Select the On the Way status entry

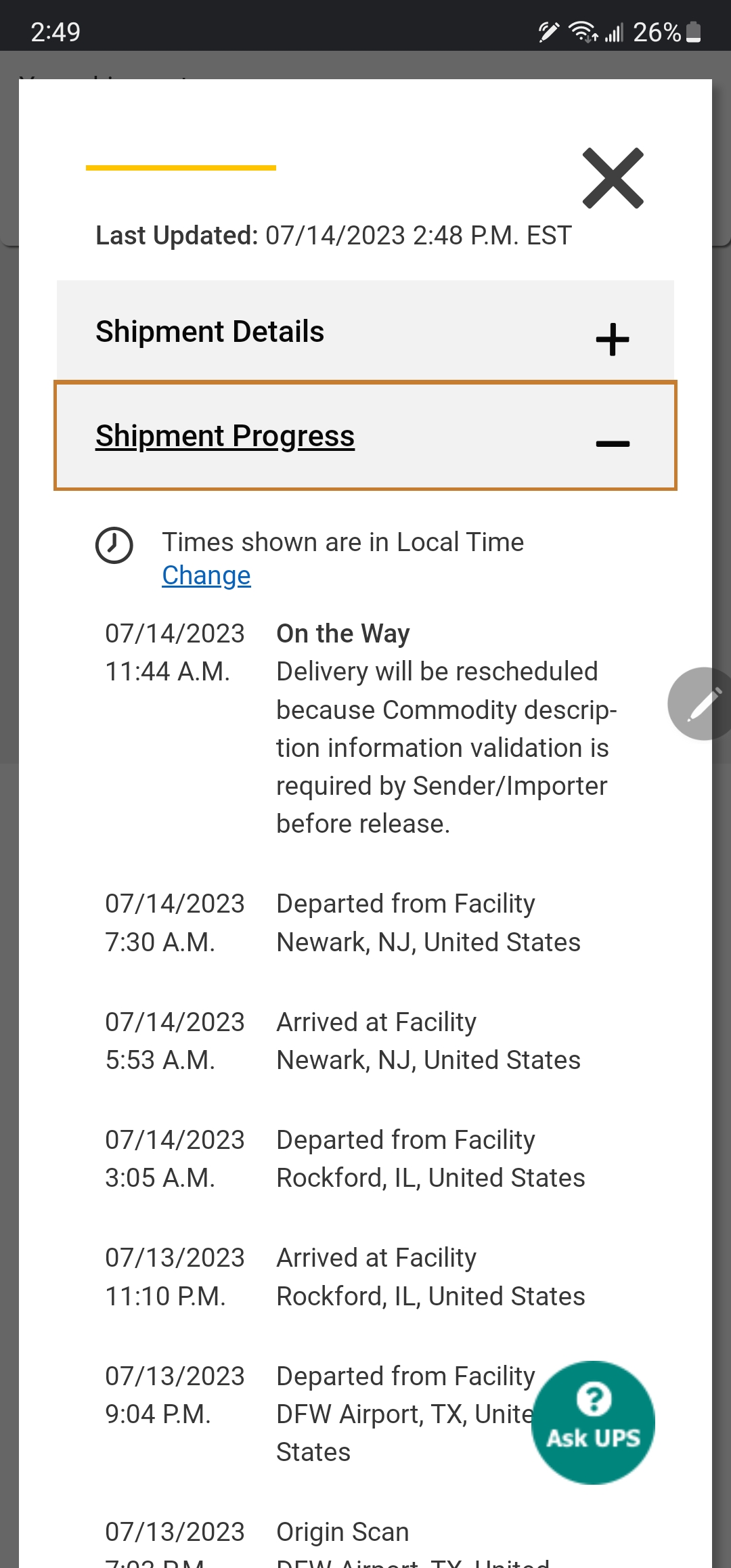pyautogui.click(x=363, y=728)
